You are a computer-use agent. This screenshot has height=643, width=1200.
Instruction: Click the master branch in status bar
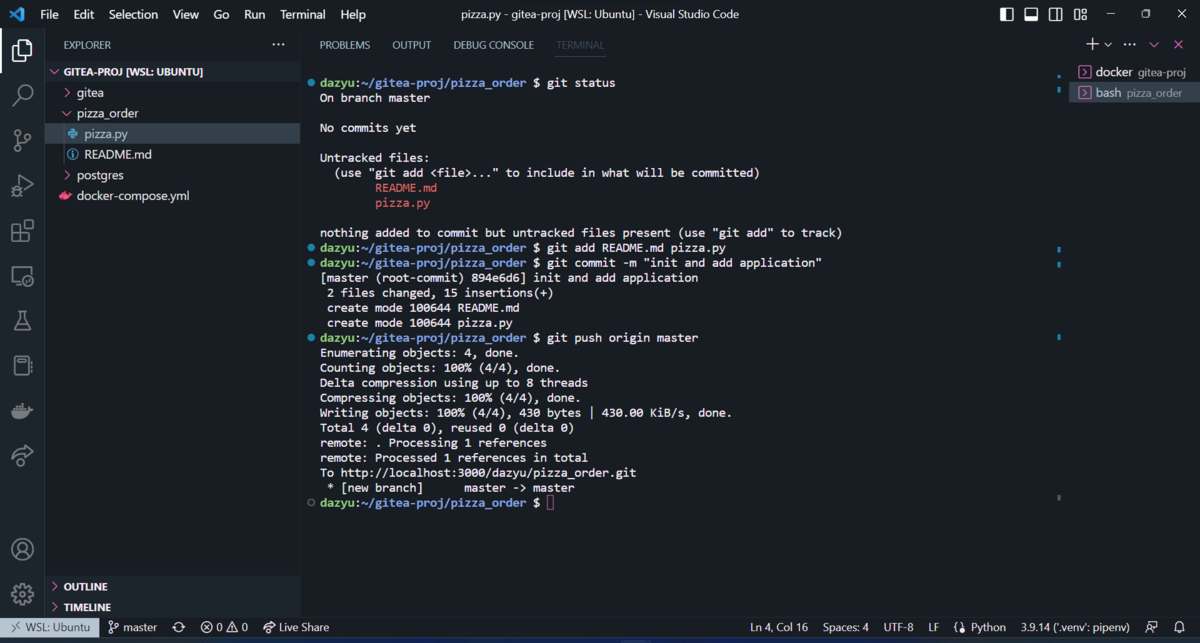(x=133, y=627)
